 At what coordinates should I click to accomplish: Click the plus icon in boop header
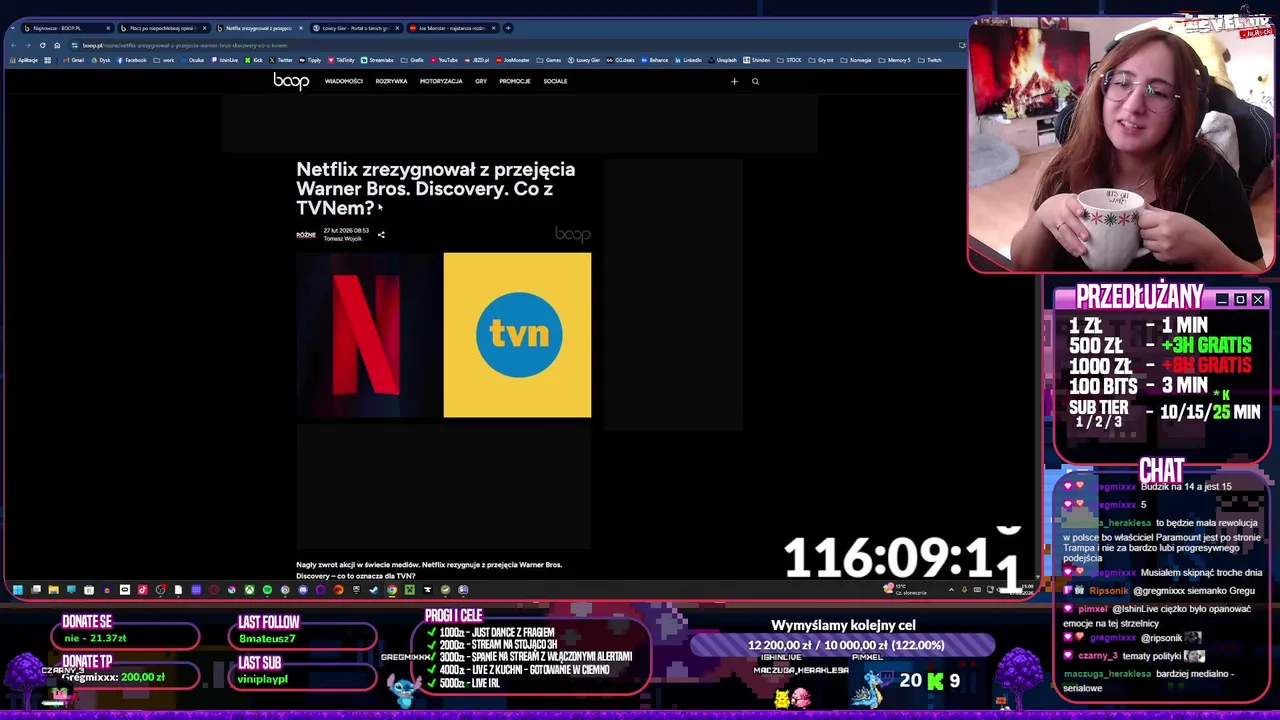tap(734, 81)
